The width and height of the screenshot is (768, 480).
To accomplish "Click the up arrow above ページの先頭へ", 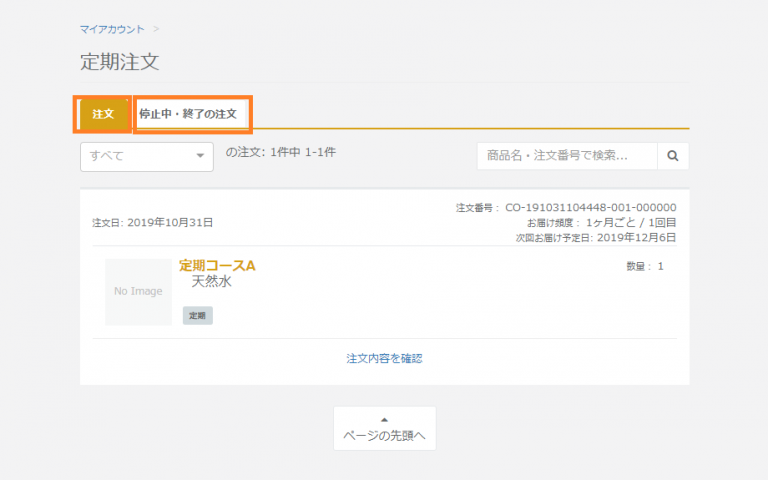I will (x=385, y=419).
